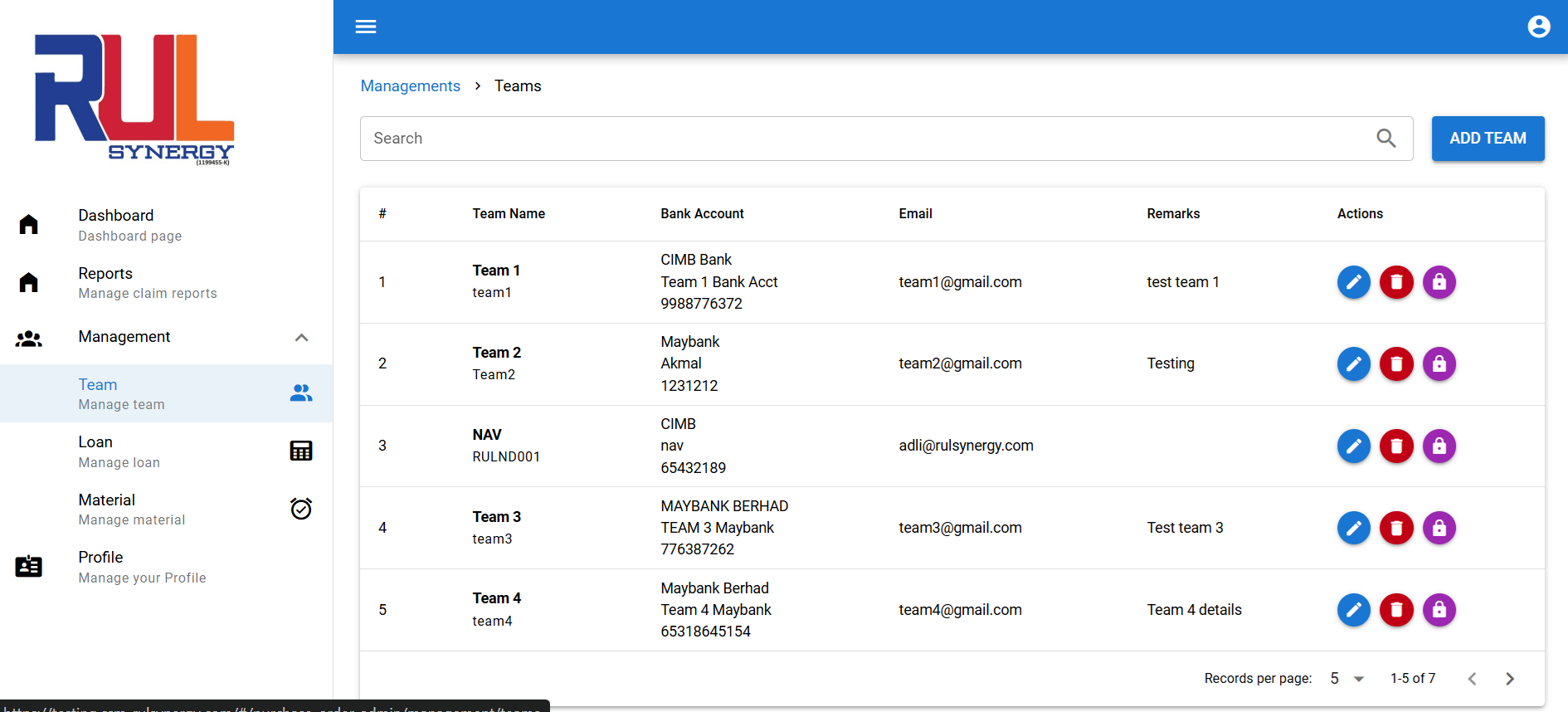Open the hamburger navigation menu
Image resolution: width=1568 pixels, height=712 pixels.
[366, 27]
